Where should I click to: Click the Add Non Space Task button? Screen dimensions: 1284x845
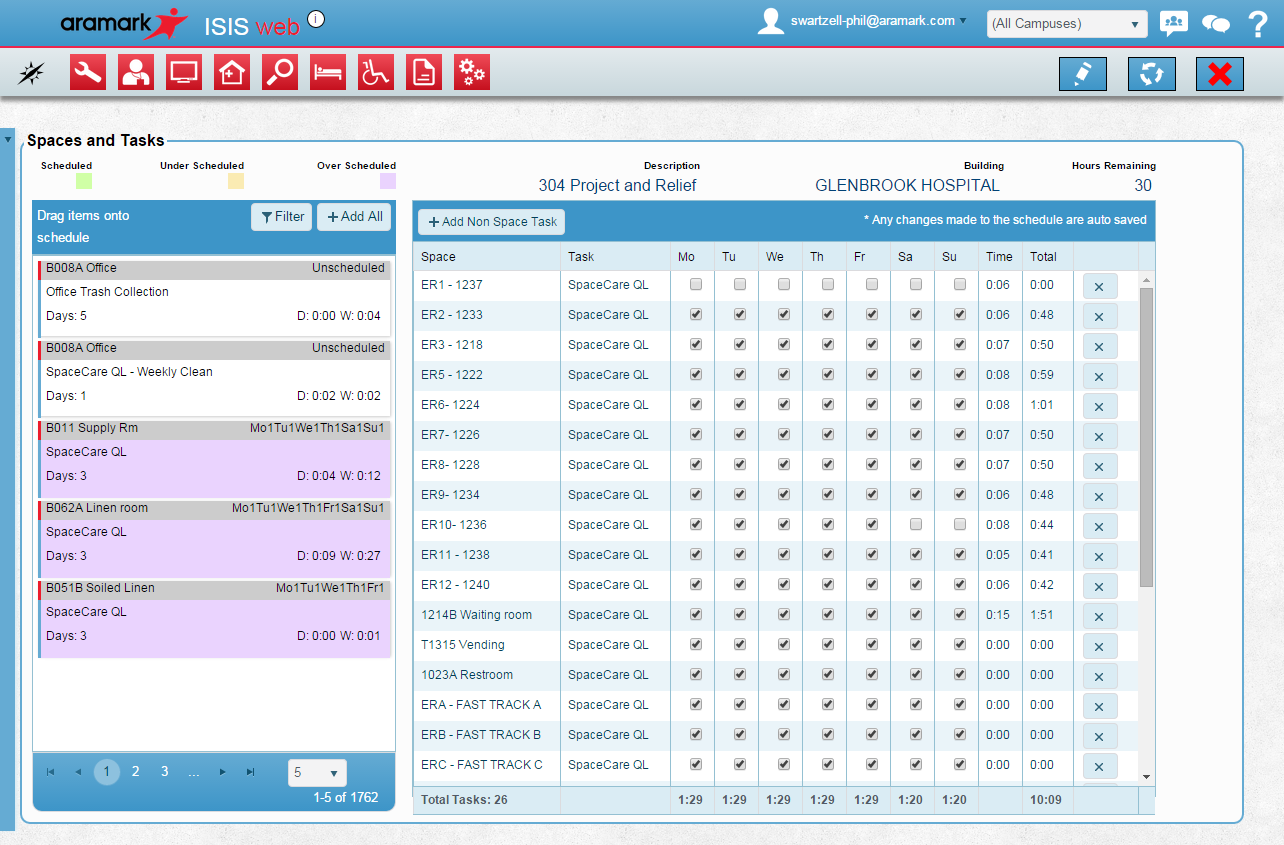click(492, 222)
